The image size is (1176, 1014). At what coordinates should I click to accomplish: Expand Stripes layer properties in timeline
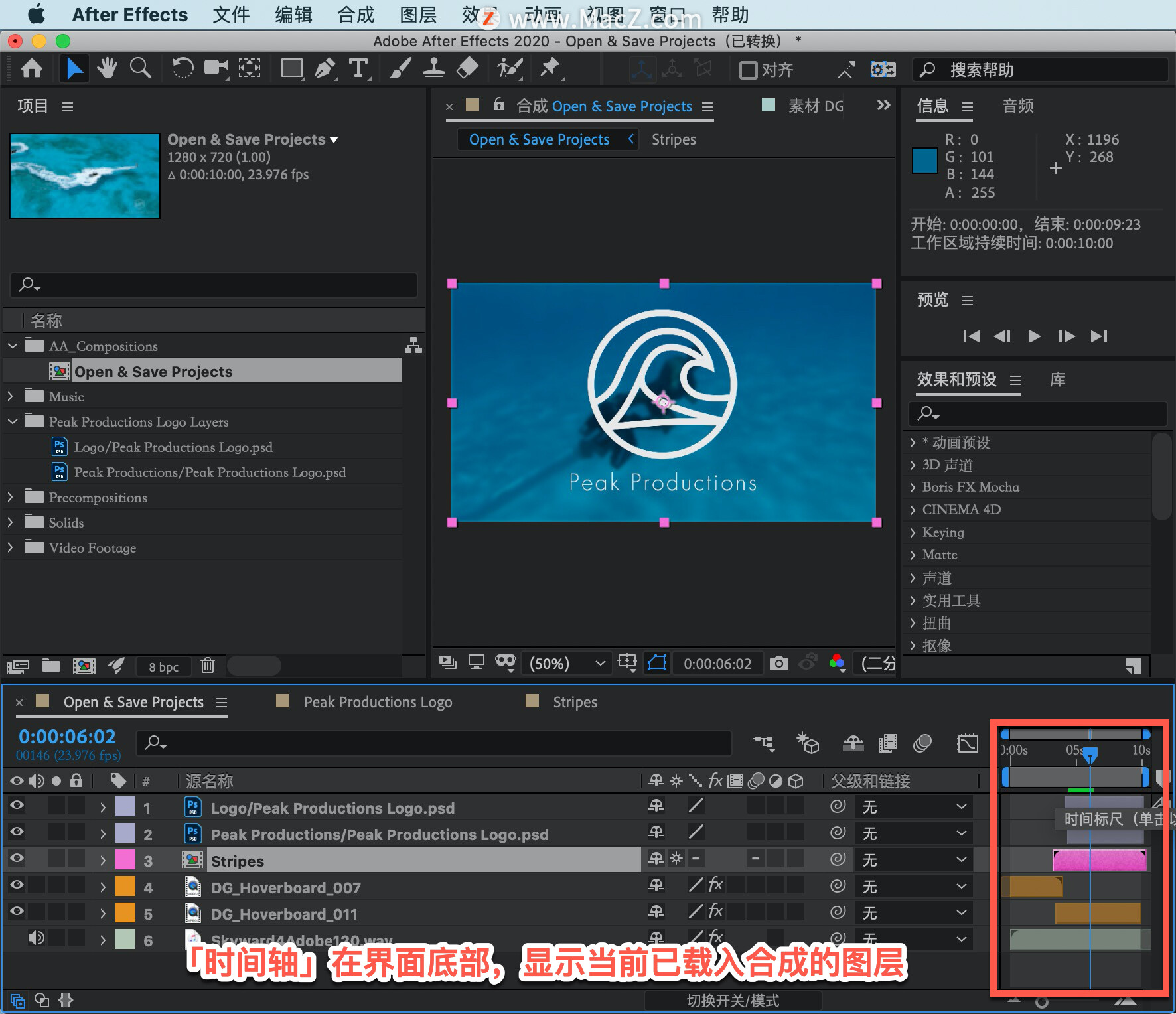coord(103,861)
